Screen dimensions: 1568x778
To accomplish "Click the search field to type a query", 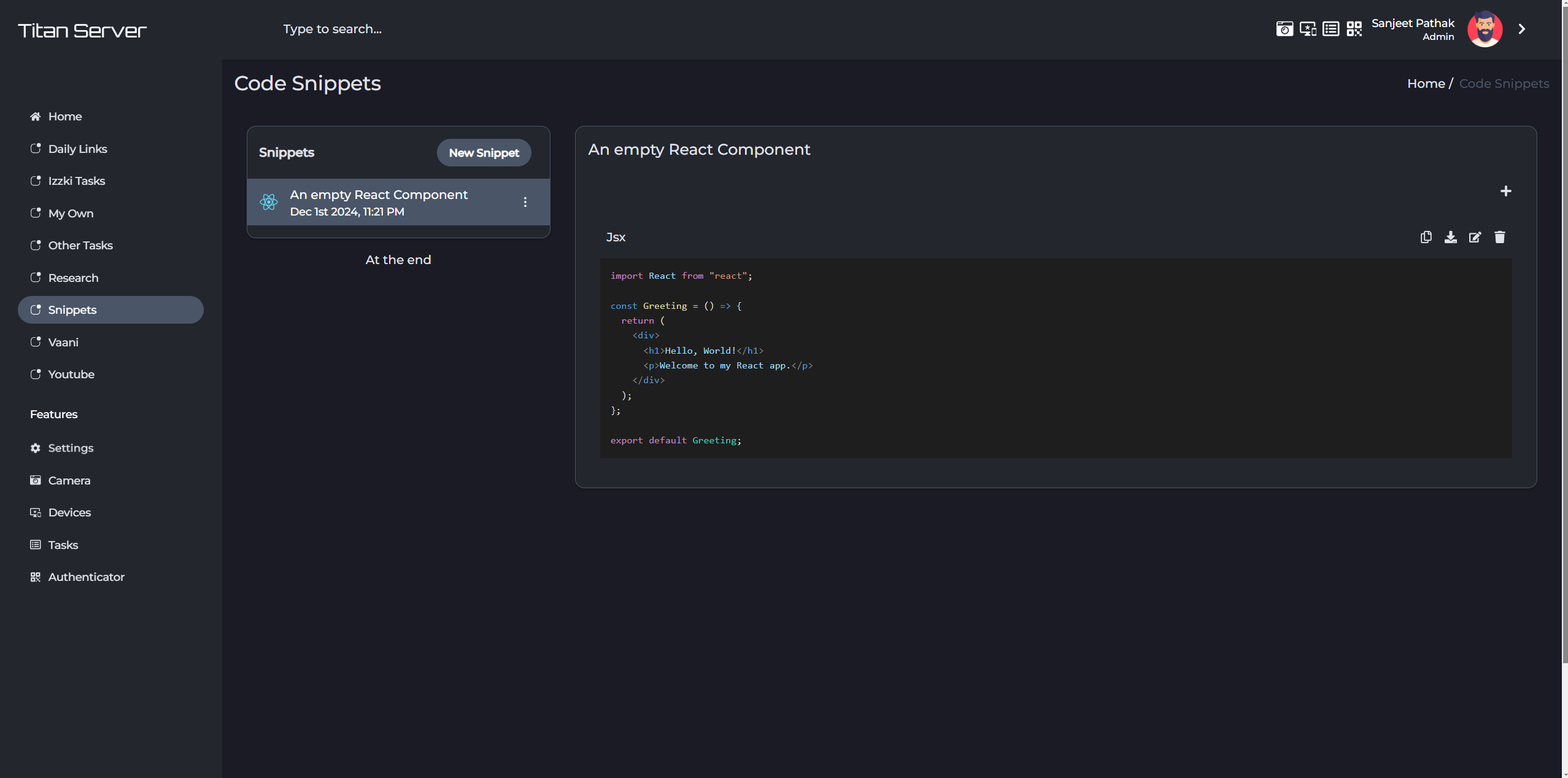I will [x=332, y=29].
